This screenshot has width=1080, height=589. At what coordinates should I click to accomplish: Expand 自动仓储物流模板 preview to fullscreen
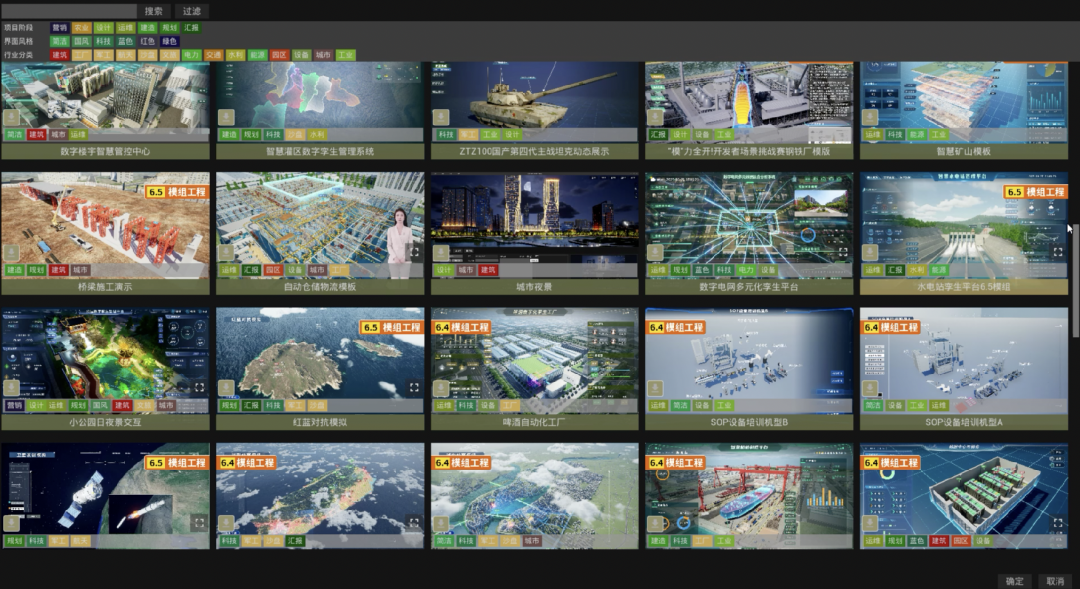tap(414, 252)
